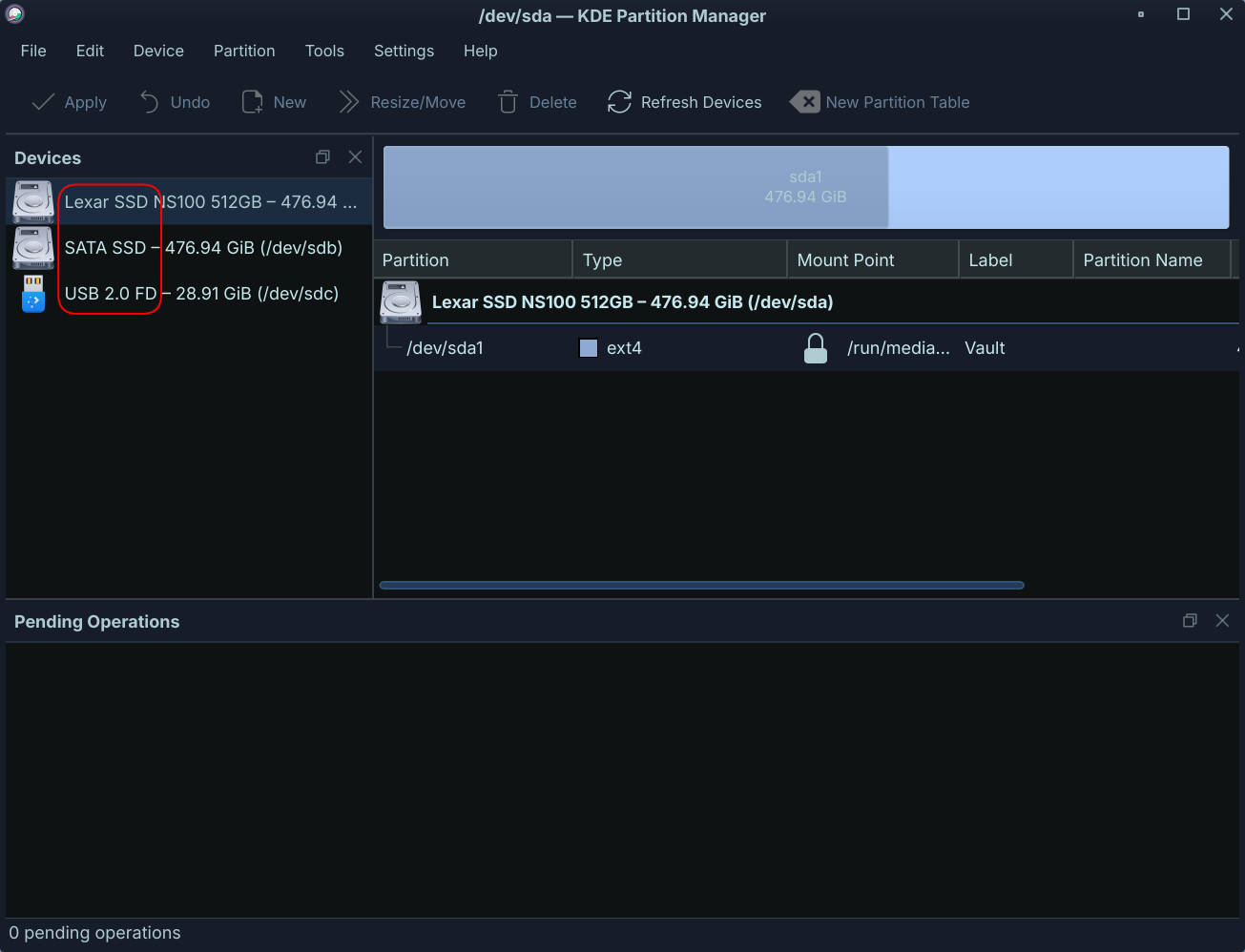Select the Lexar SSD NS100 512GB device

(x=189, y=201)
